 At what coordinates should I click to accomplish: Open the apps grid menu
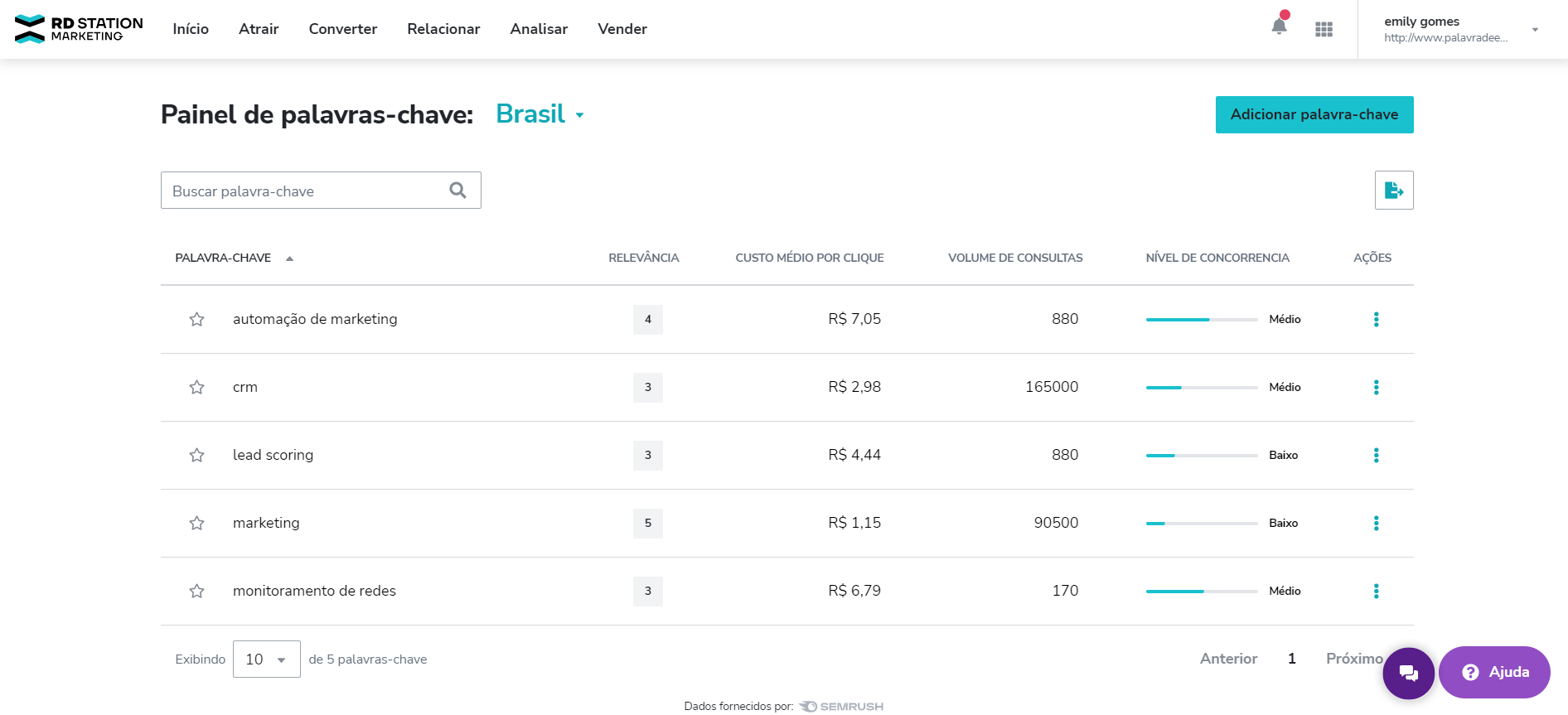pos(1324,30)
